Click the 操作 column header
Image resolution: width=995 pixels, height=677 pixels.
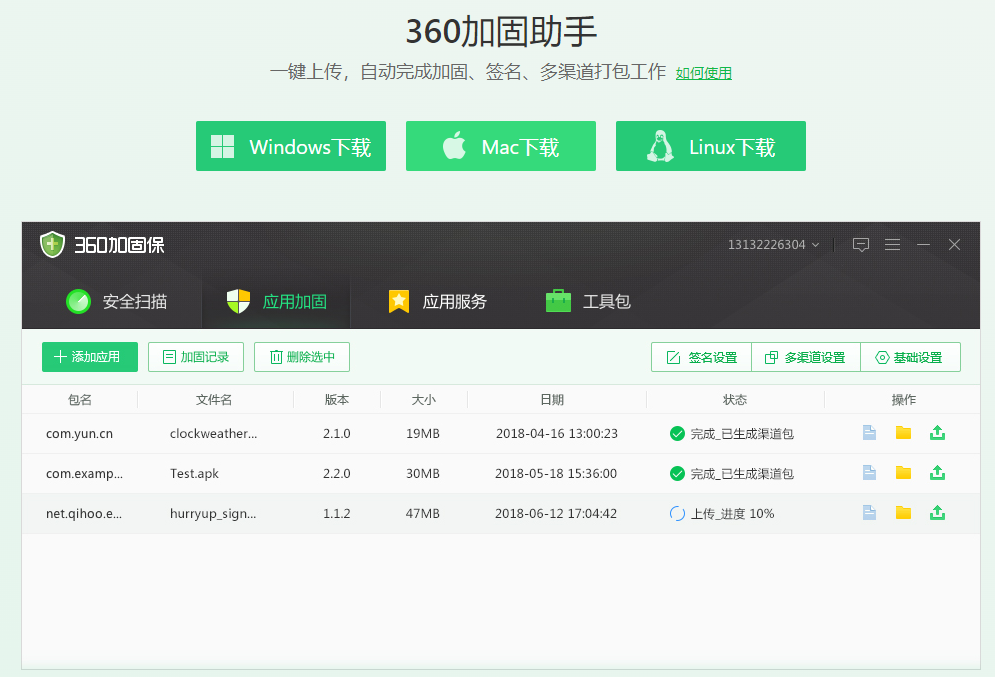coord(904,400)
